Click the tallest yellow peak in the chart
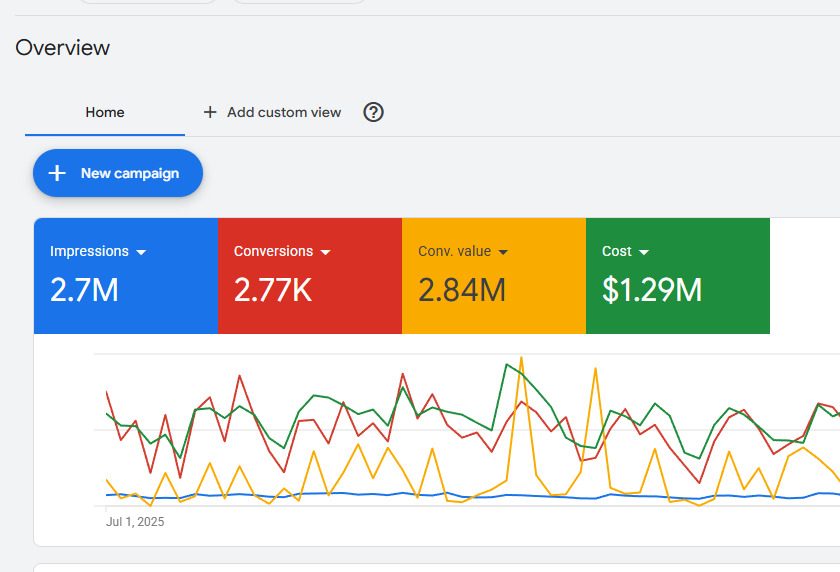Screen dimensions: 840x572 pos(521,359)
